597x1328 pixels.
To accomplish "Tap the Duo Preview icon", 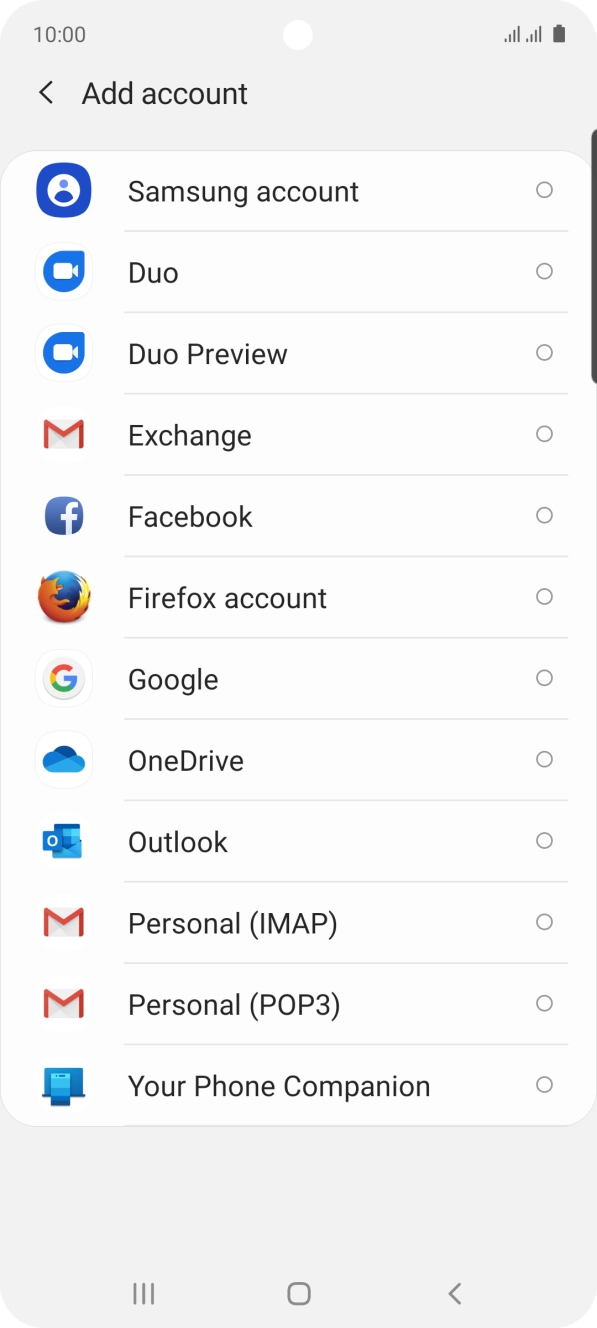I will coord(64,352).
